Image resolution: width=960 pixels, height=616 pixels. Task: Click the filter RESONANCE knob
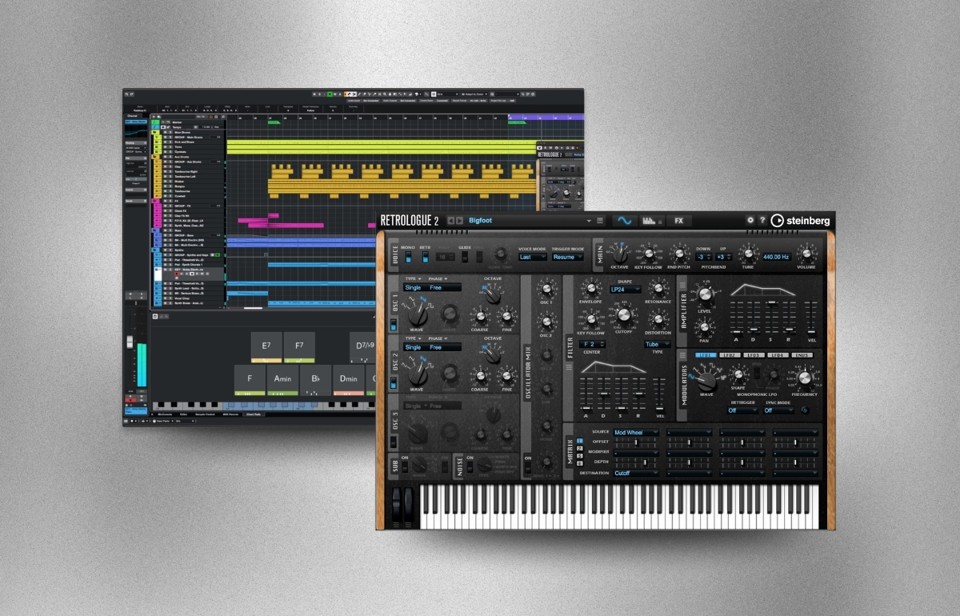coord(658,288)
